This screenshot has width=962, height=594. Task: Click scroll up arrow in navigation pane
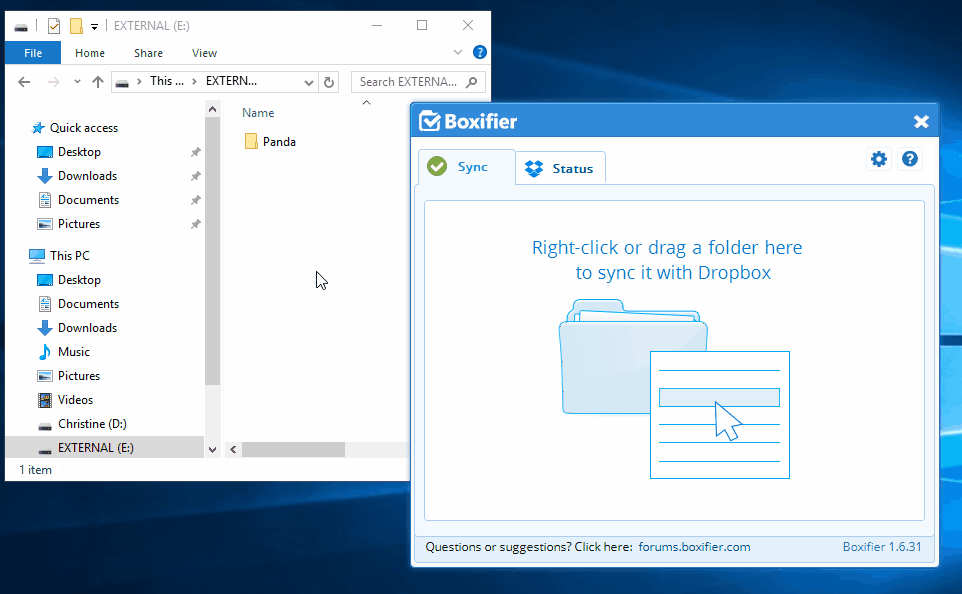(x=212, y=109)
